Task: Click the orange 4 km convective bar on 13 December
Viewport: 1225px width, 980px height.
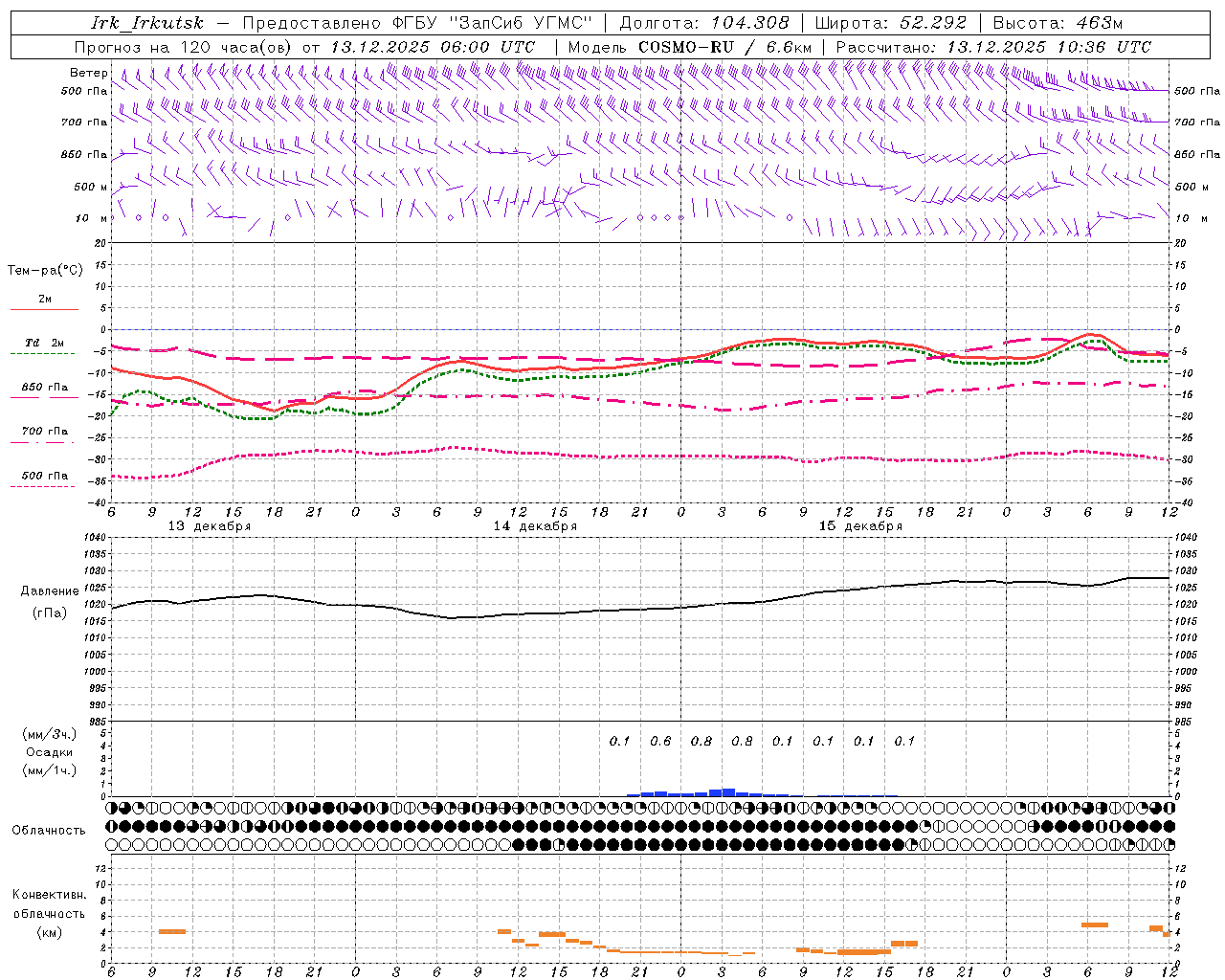Action: 172,931
